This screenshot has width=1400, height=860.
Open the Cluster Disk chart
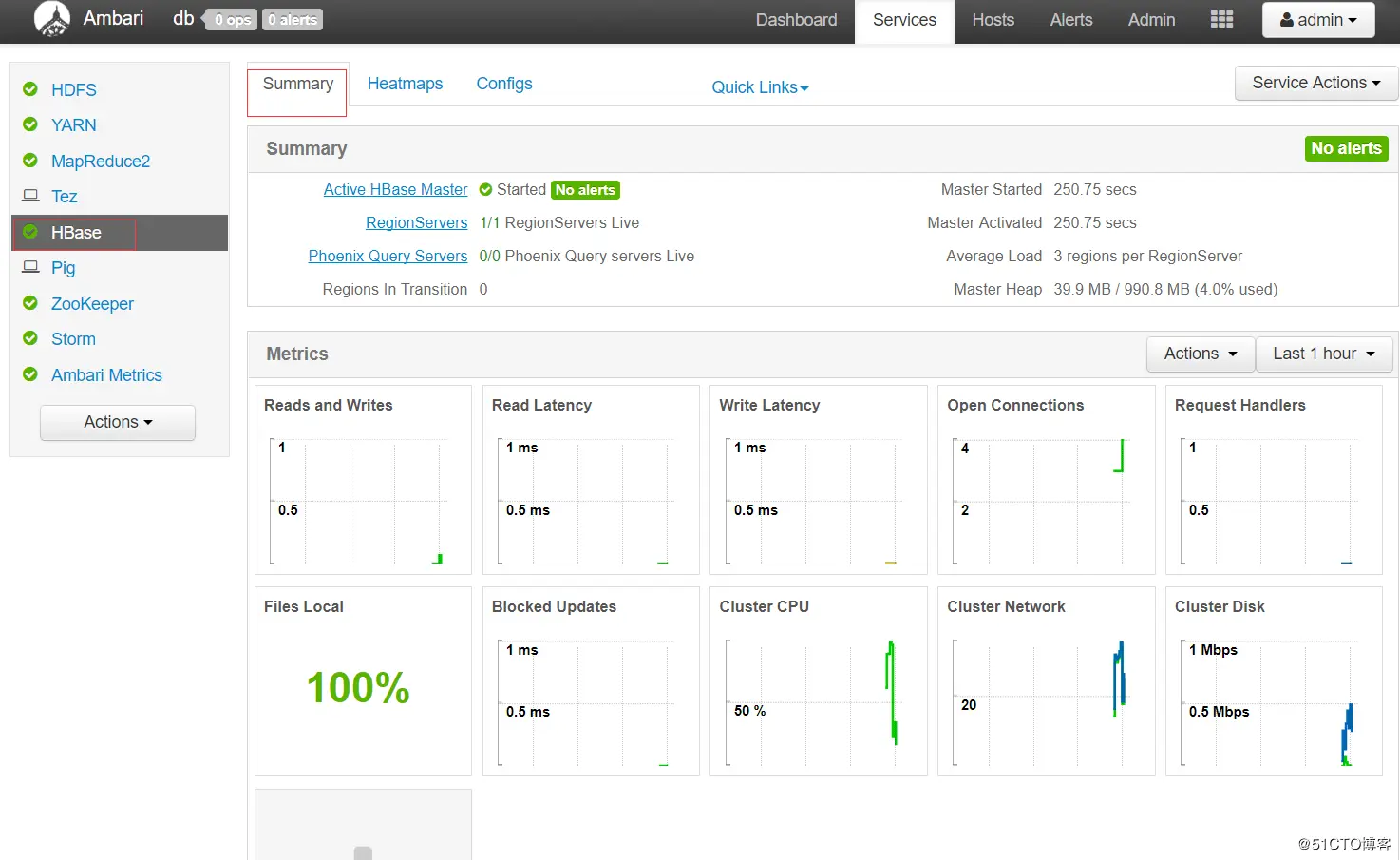coord(1274,681)
